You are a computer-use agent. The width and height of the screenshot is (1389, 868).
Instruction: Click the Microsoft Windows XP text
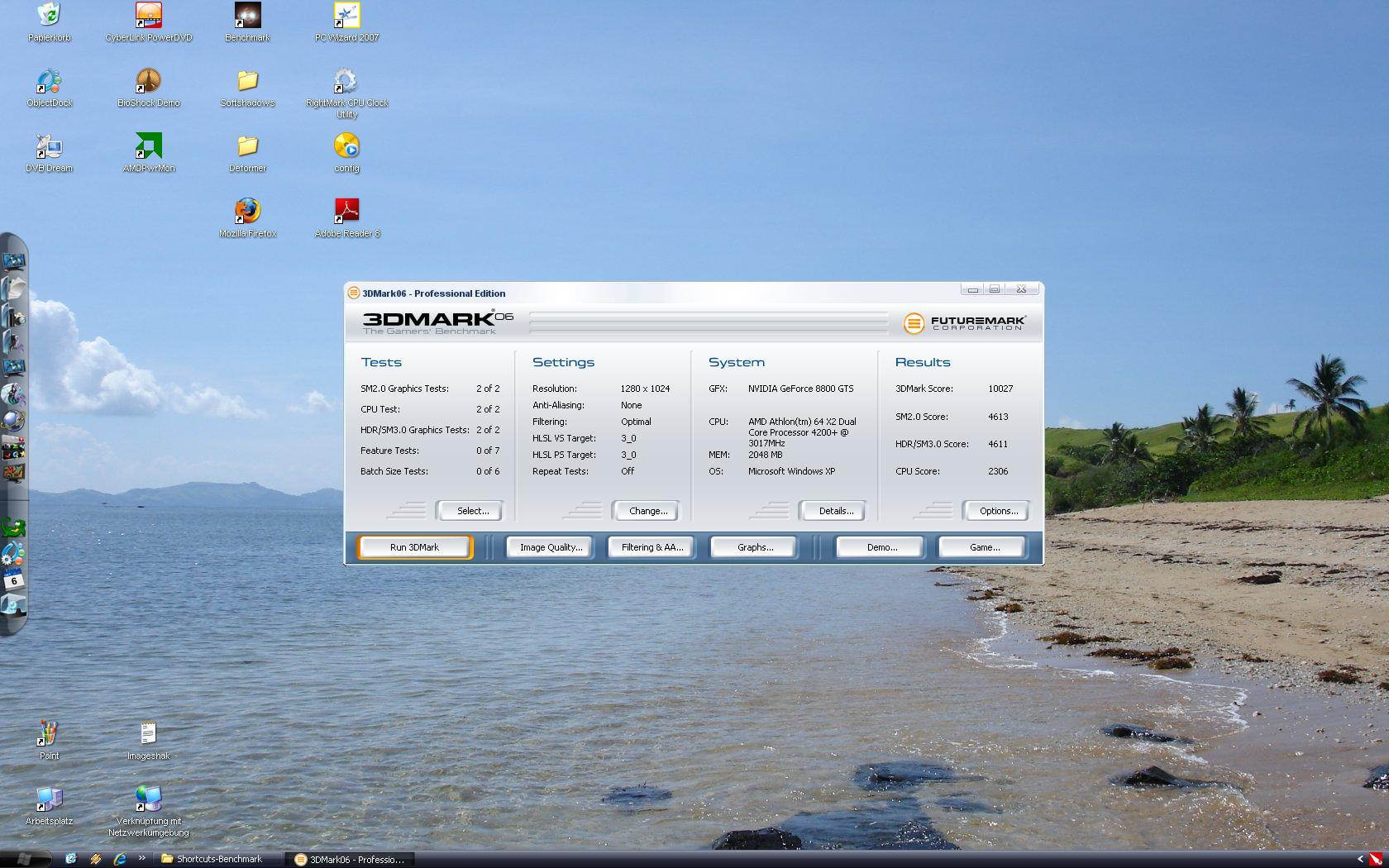[791, 471]
